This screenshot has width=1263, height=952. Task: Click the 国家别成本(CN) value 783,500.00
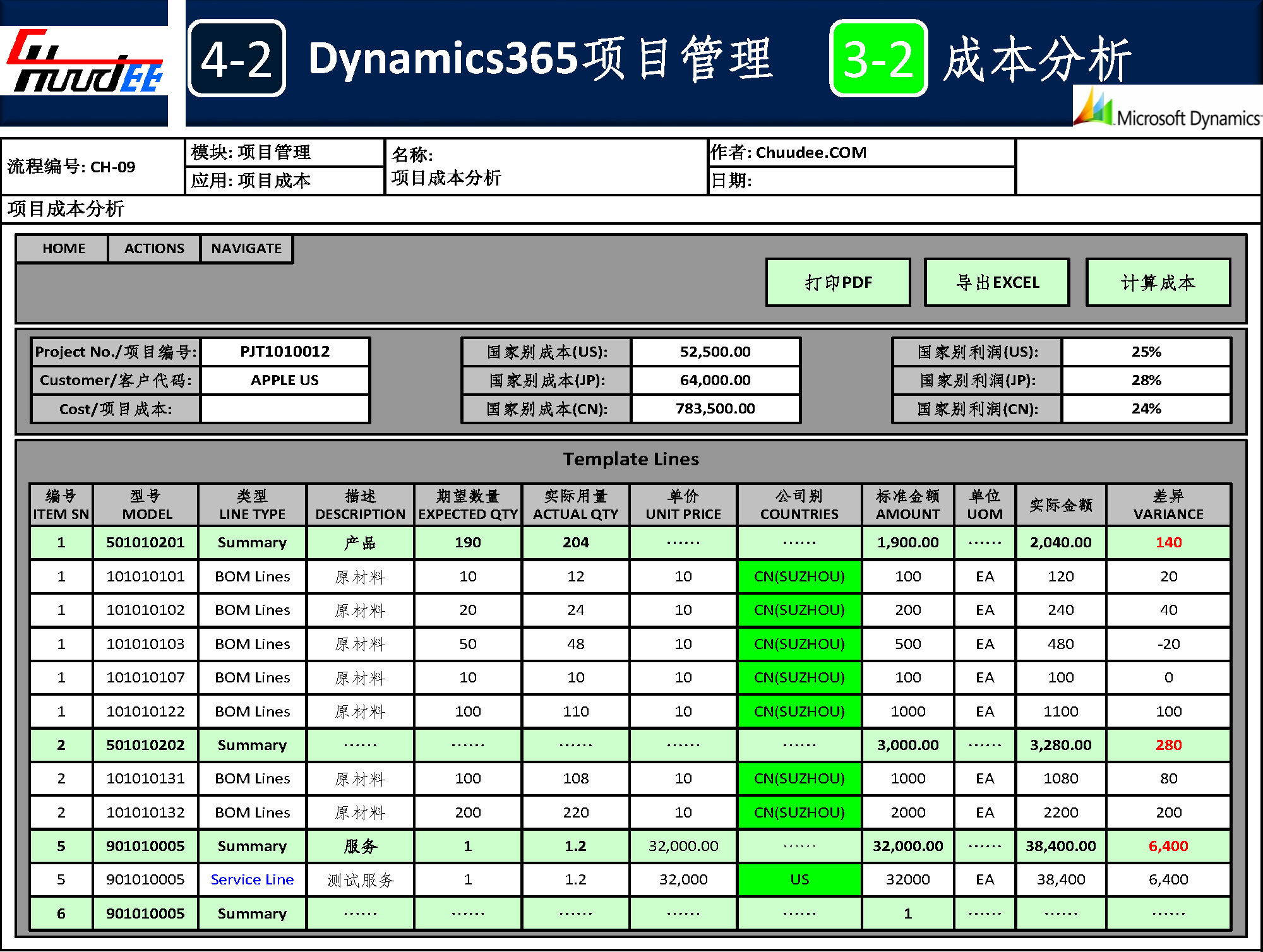point(715,408)
